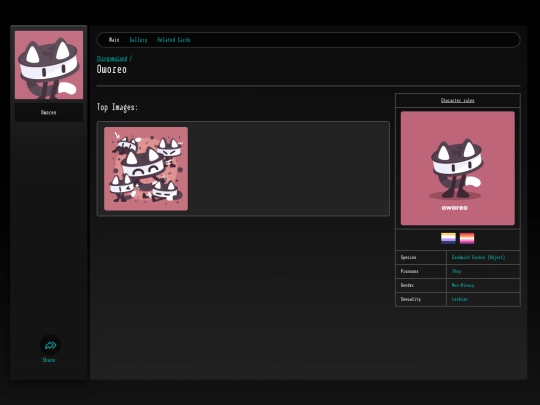Image resolution: width=540 pixels, height=405 pixels.
Task: Click the Lesbian sexuality link
Action: click(460, 299)
